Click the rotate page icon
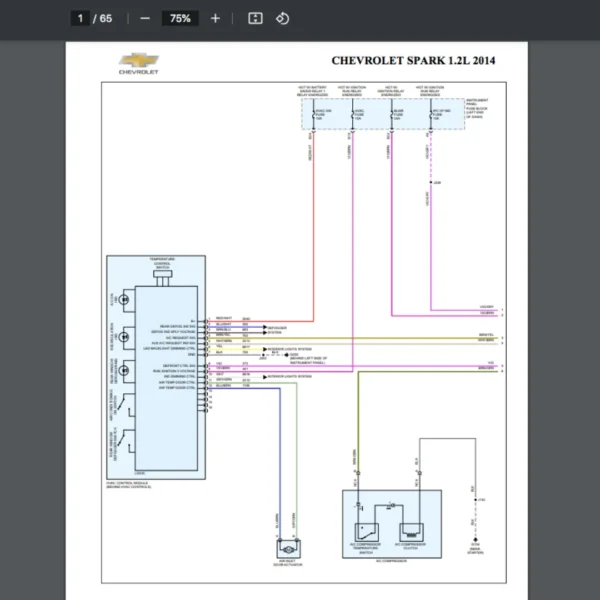Viewport: 600px width, 600px height. coord(282,18)
